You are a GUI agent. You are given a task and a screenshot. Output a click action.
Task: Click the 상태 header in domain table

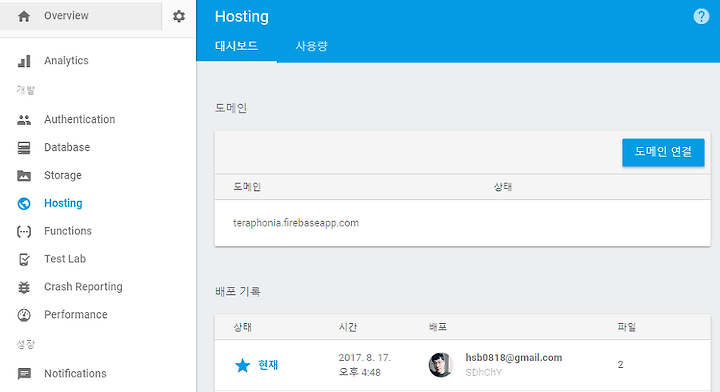click(x=503, y=187)
